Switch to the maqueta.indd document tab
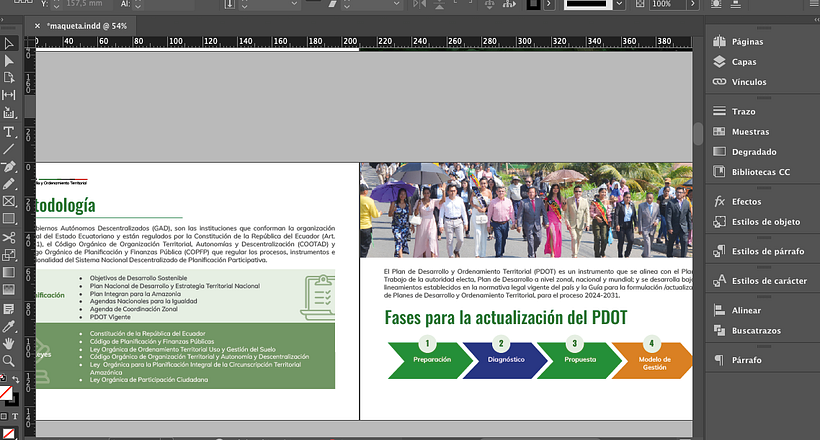The height and width of the screenshot is (440, 820). point(87,26)
